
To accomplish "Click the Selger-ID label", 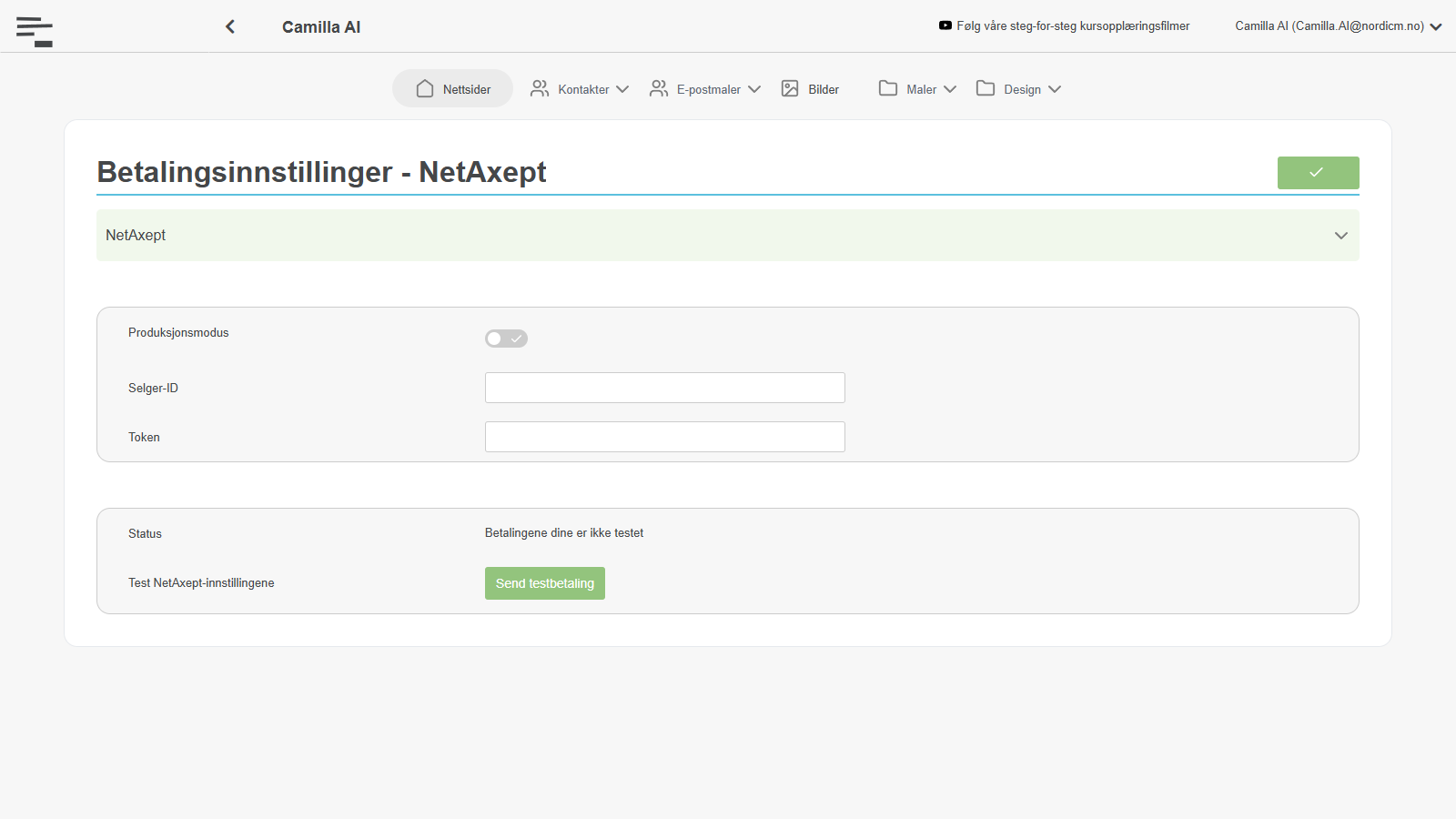I will click(153, 389).
